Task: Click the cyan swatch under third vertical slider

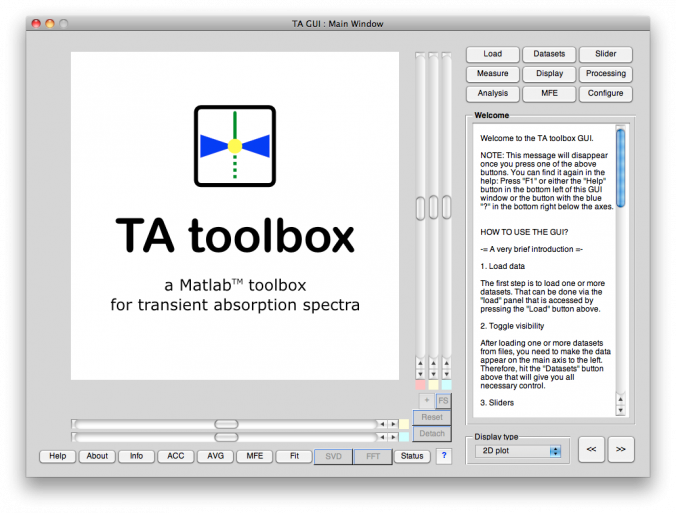Action: coord(447,385)
